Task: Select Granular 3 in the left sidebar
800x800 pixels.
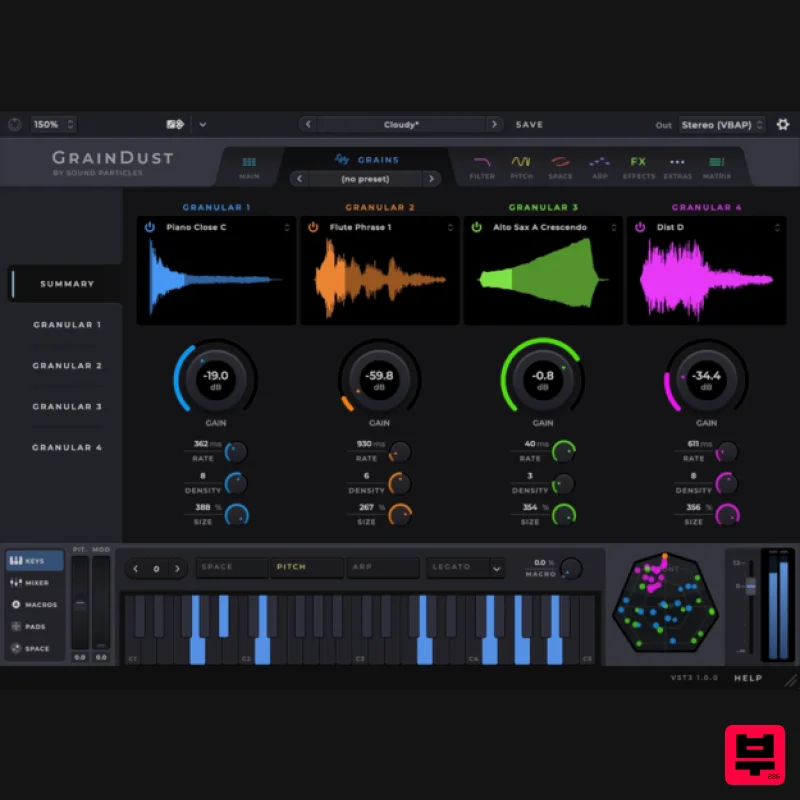Action: pos(67,406)
